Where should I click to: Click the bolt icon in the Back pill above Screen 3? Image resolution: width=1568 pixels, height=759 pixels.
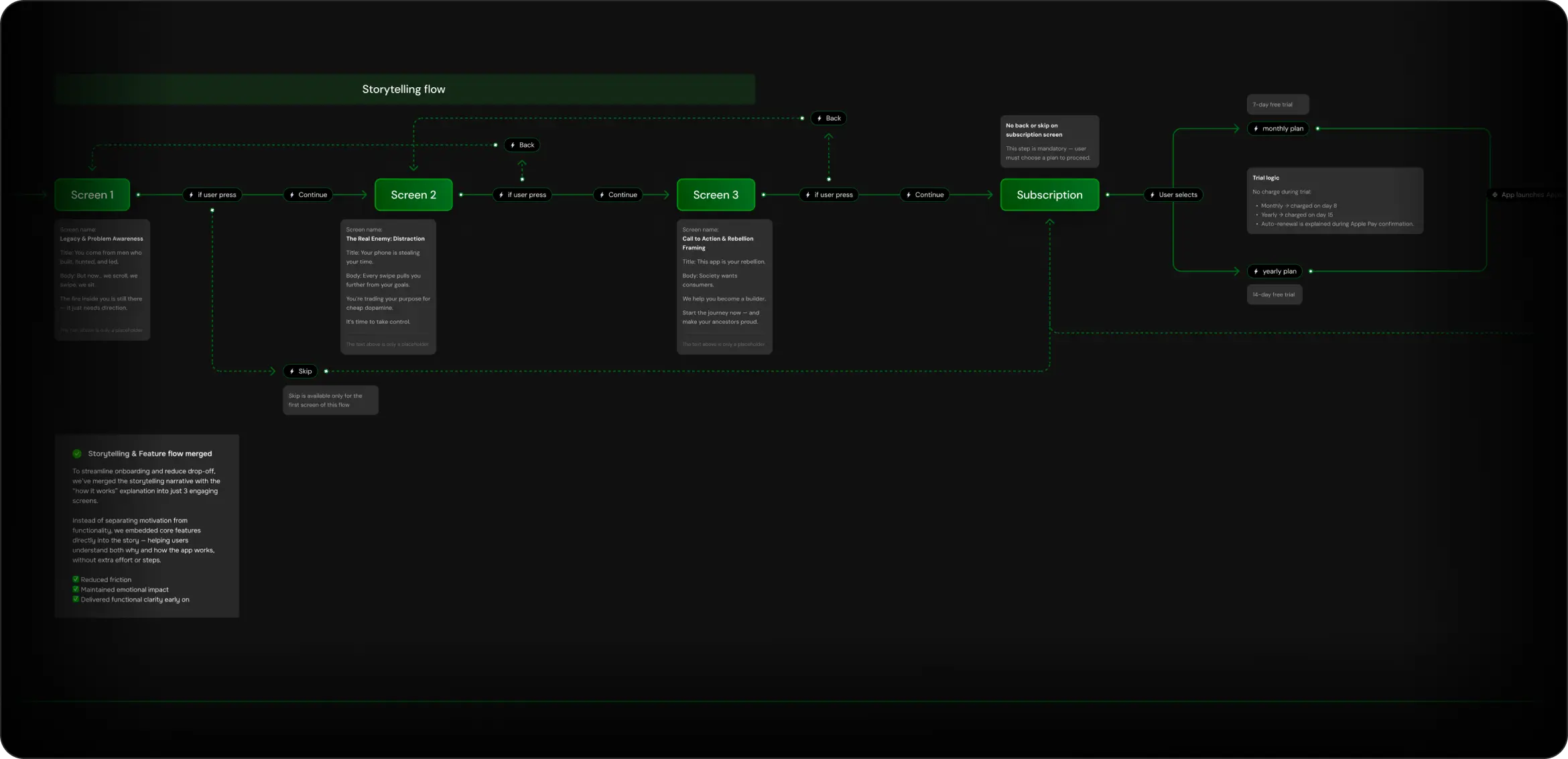820,119
